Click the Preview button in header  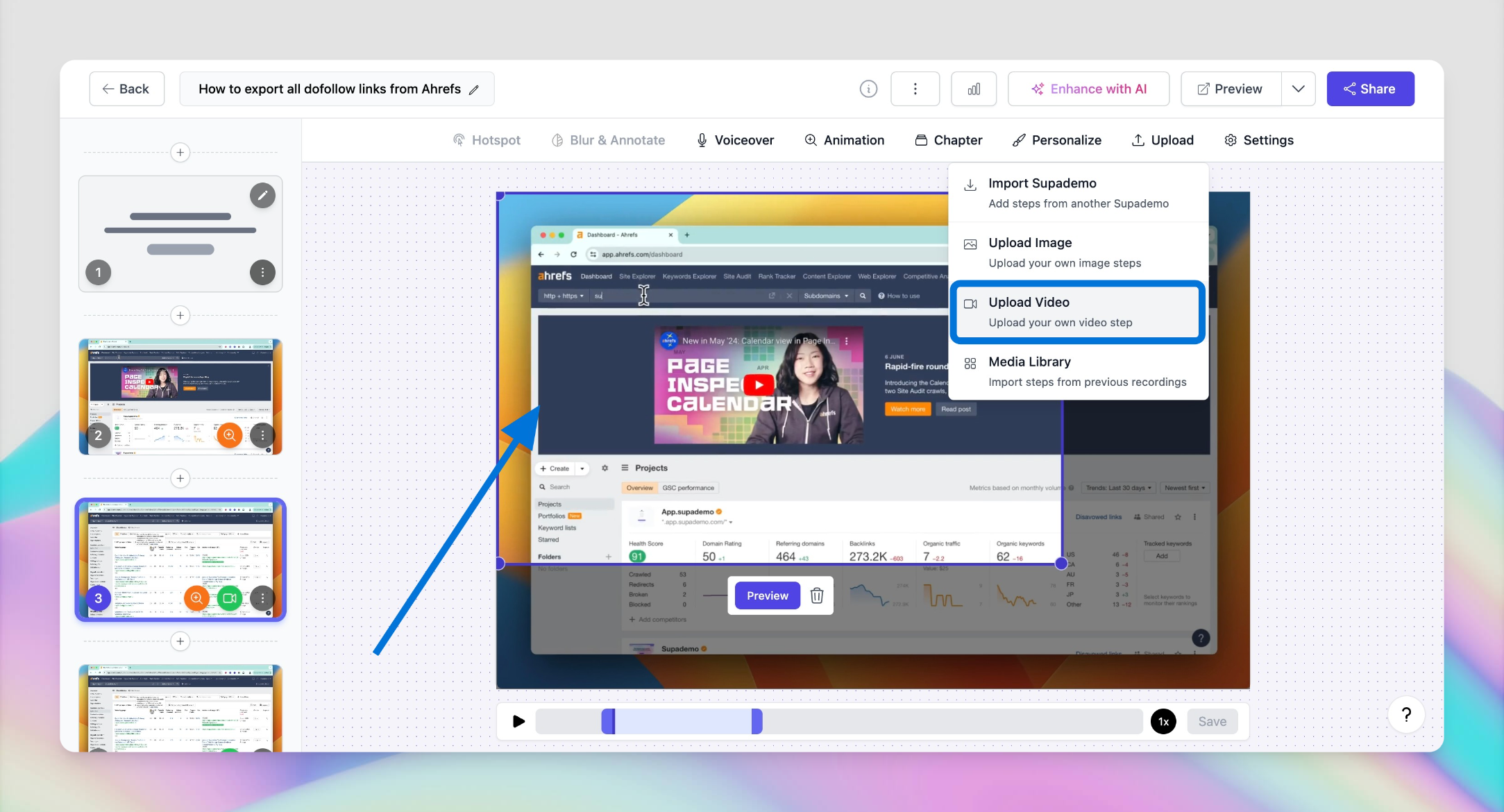click(1231, 89)
